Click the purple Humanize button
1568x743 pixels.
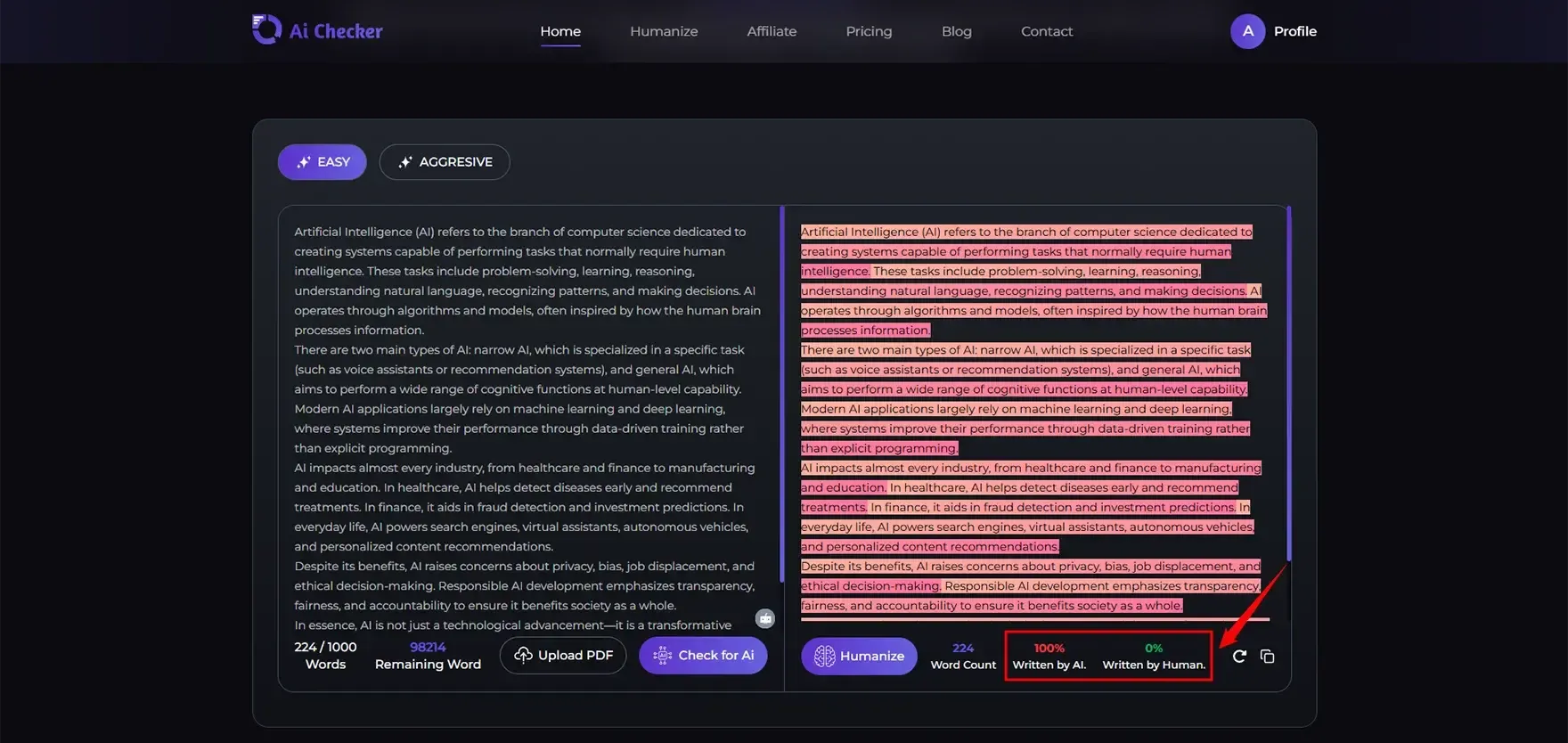(x=859, y=657)
